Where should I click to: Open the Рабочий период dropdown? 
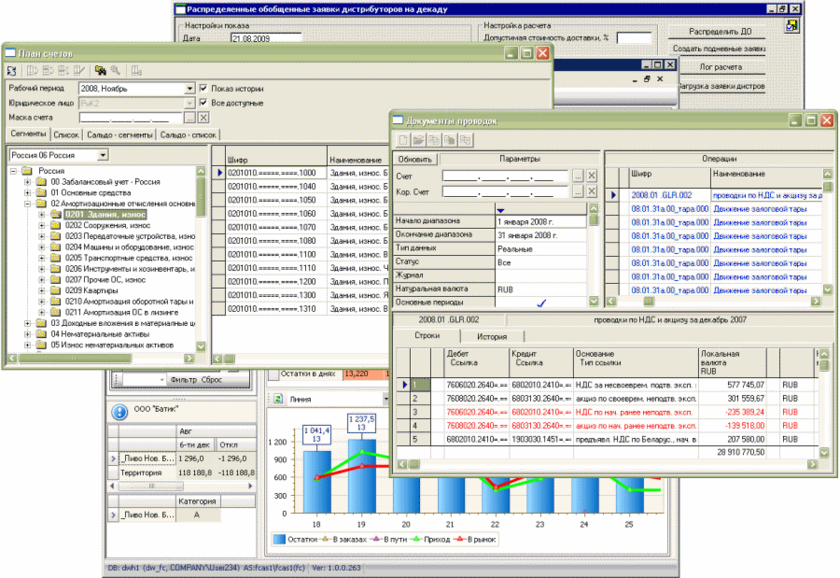click(189, 89)
